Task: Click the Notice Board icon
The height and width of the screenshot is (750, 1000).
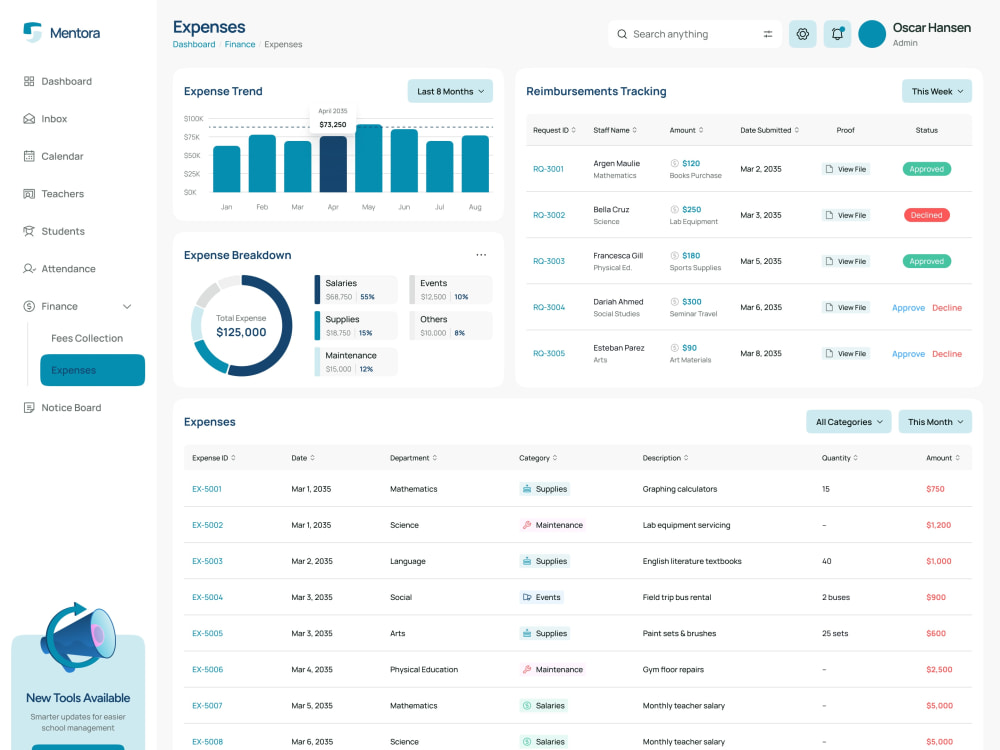Action: pyautogui.click(x=29, y=408)
